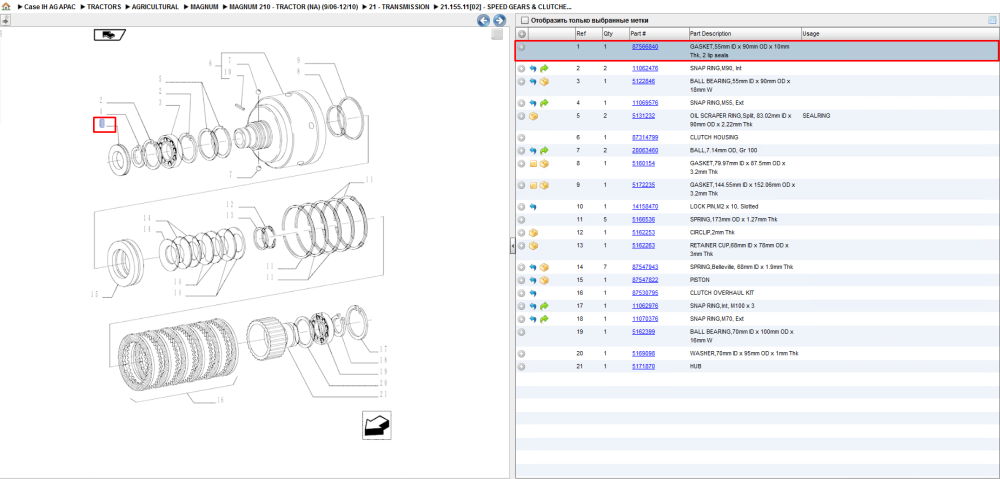Click the box icon on OIL SCRAPER RING row

coord(533,116)
